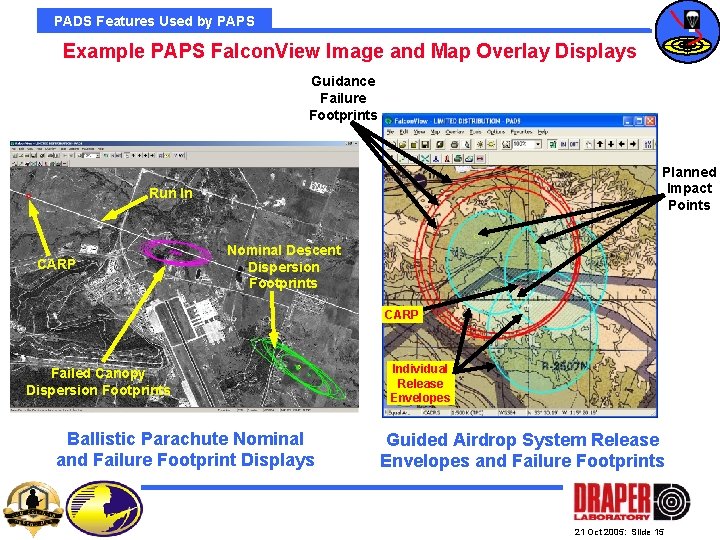Screen dimensions: 720x540
Task: Minimize the FalconView PADS window
Action: [628, 121]
